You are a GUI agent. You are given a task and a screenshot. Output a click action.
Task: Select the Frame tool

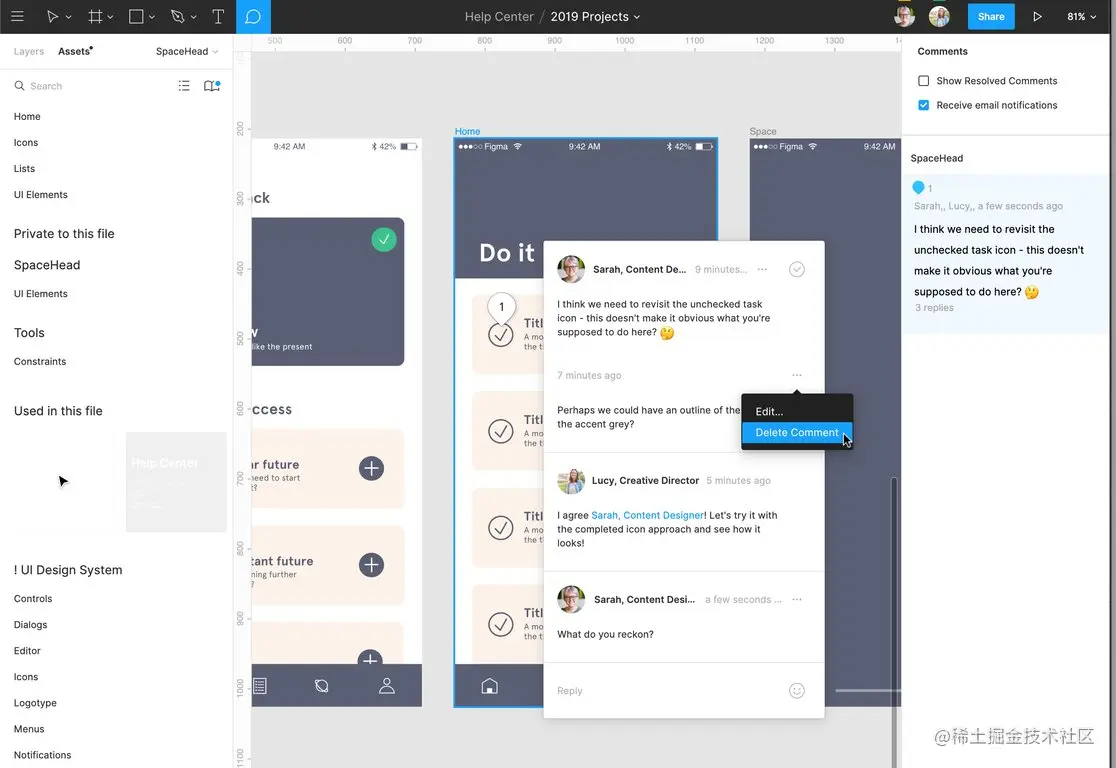pyautogui.click(x=95, y=16)
